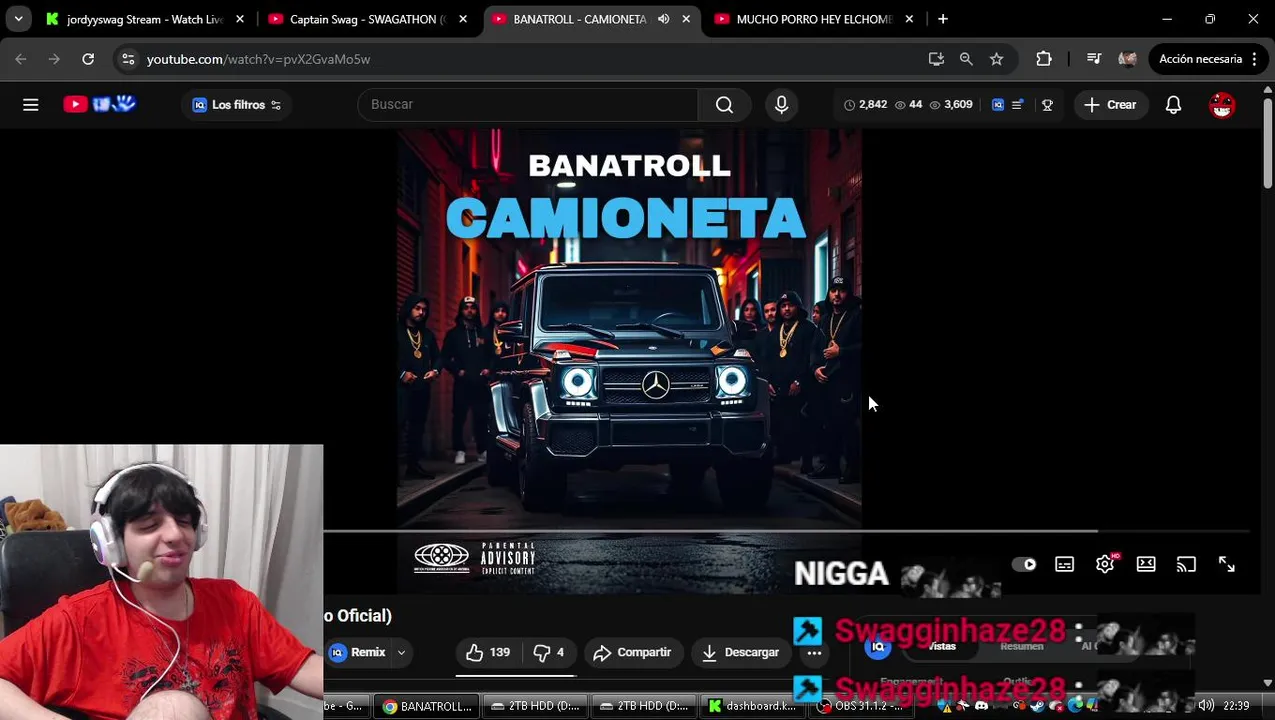Switch to Captain Swag SWAGATHON tab
1275x720 pixels.
coord(367,19)
